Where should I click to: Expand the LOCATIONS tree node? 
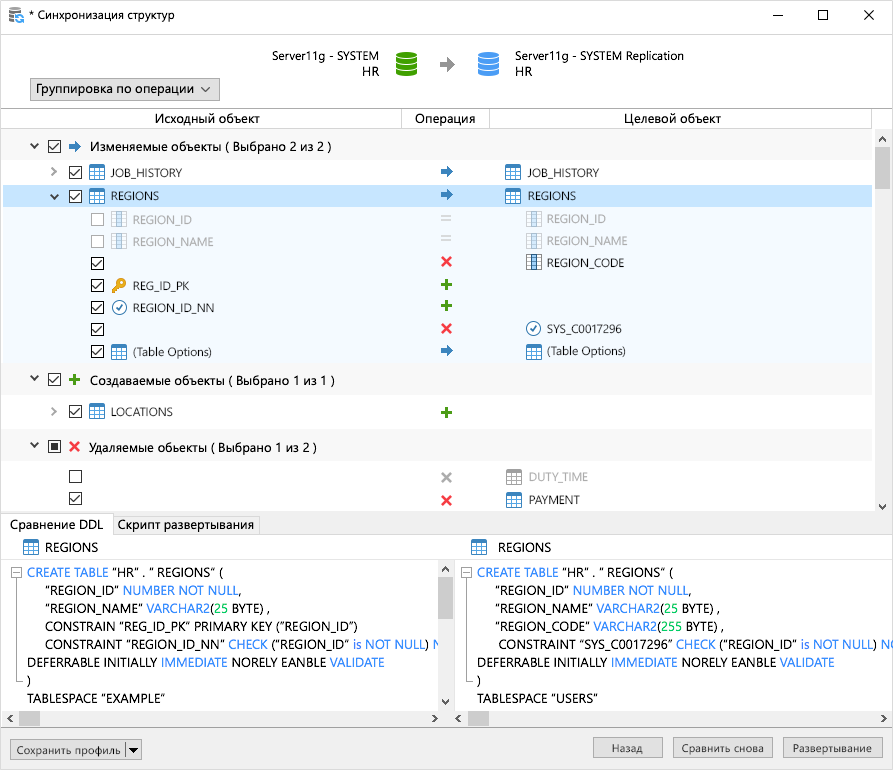(x=55, y=412)
